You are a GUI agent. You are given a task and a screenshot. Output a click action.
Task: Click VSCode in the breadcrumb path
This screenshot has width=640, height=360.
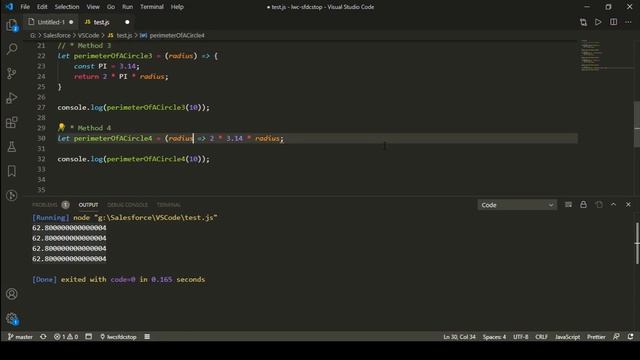[x=89, y=36]
